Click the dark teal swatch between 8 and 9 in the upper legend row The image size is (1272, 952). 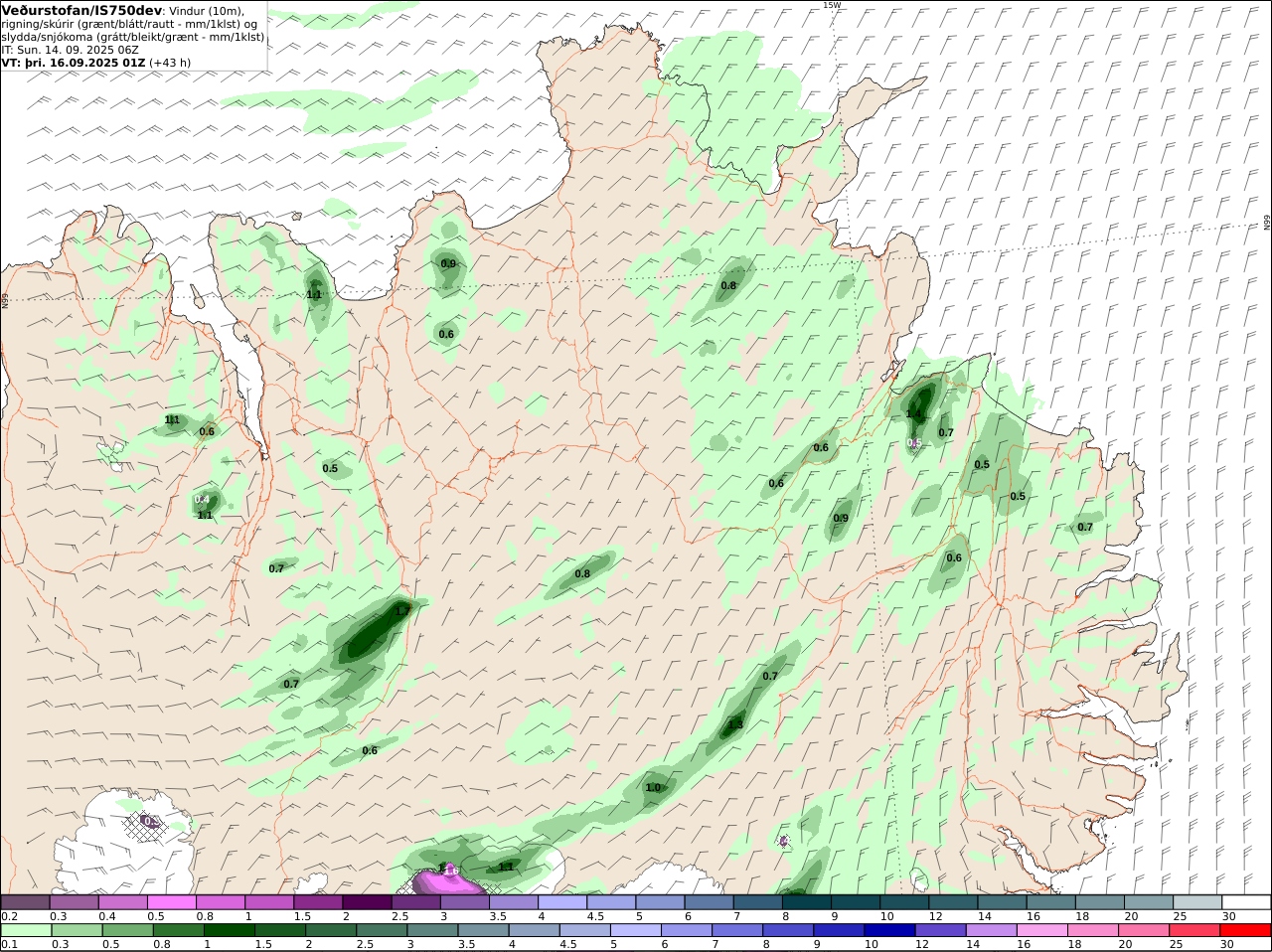tap(807, 902)
